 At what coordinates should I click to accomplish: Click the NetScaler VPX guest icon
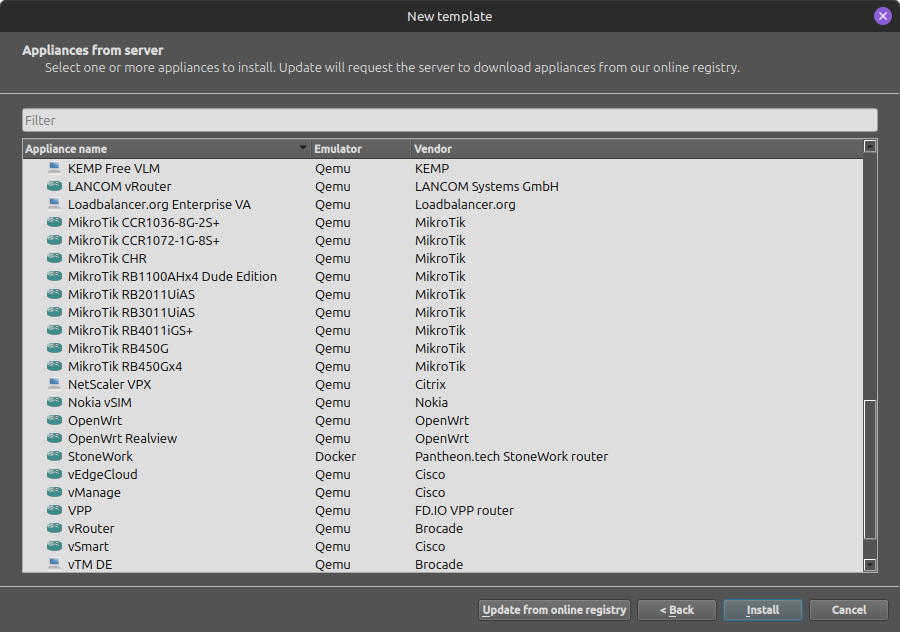pyautogui.click(x=55, y=384)
